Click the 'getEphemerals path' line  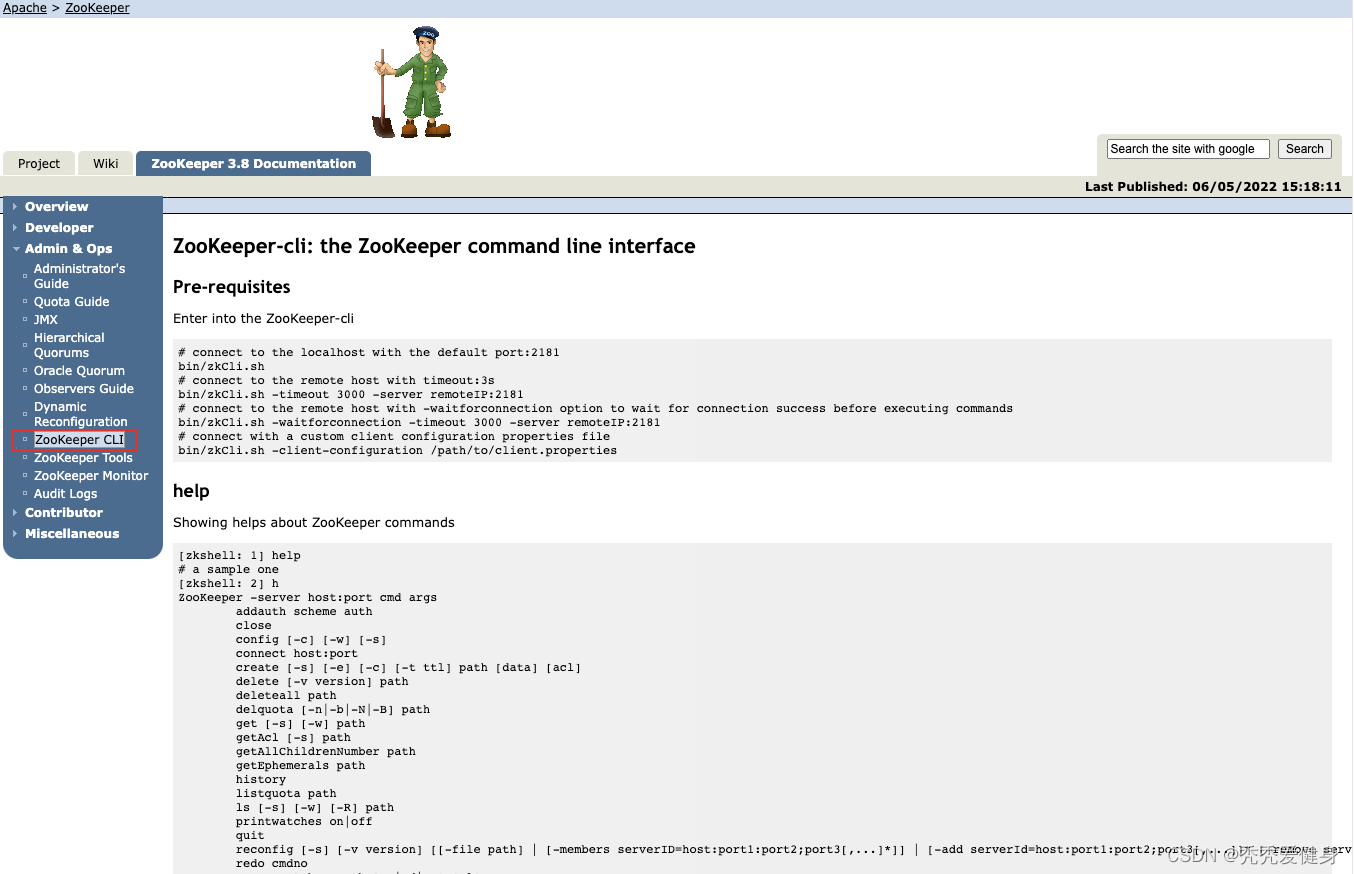pos(301,766)
